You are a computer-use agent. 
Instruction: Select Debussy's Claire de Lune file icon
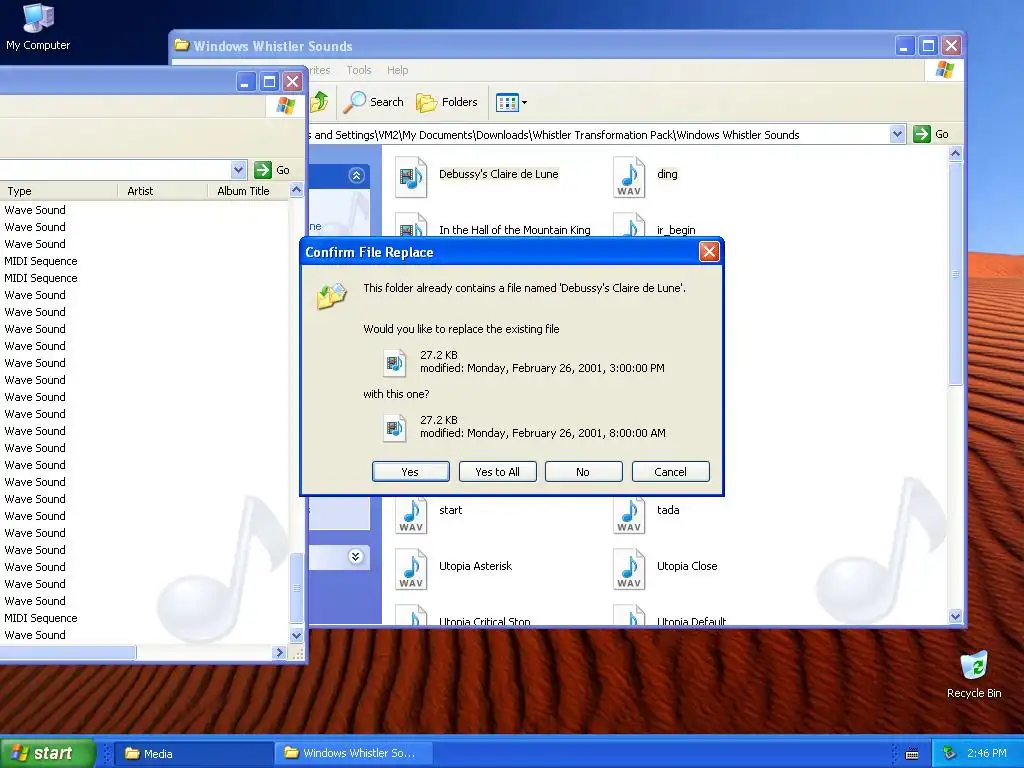[411, 177]
